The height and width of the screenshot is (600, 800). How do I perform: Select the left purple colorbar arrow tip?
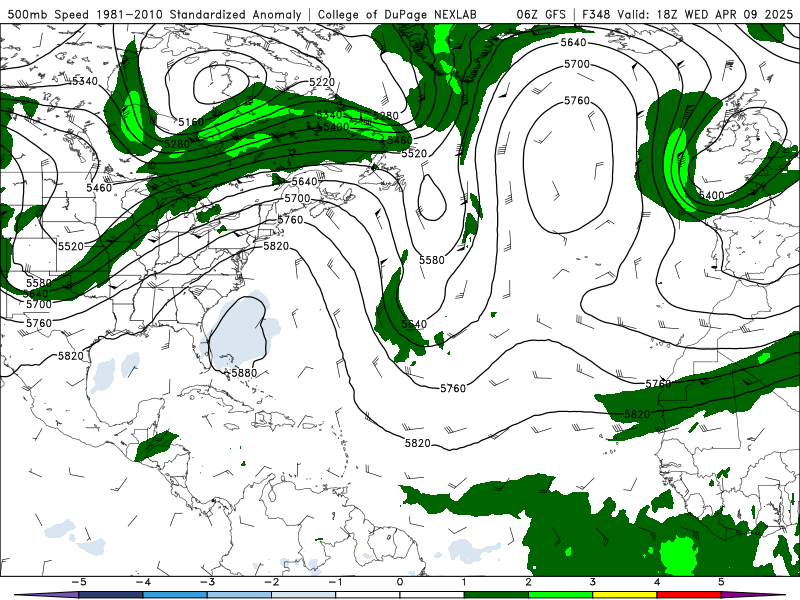(x=46, y=595)
